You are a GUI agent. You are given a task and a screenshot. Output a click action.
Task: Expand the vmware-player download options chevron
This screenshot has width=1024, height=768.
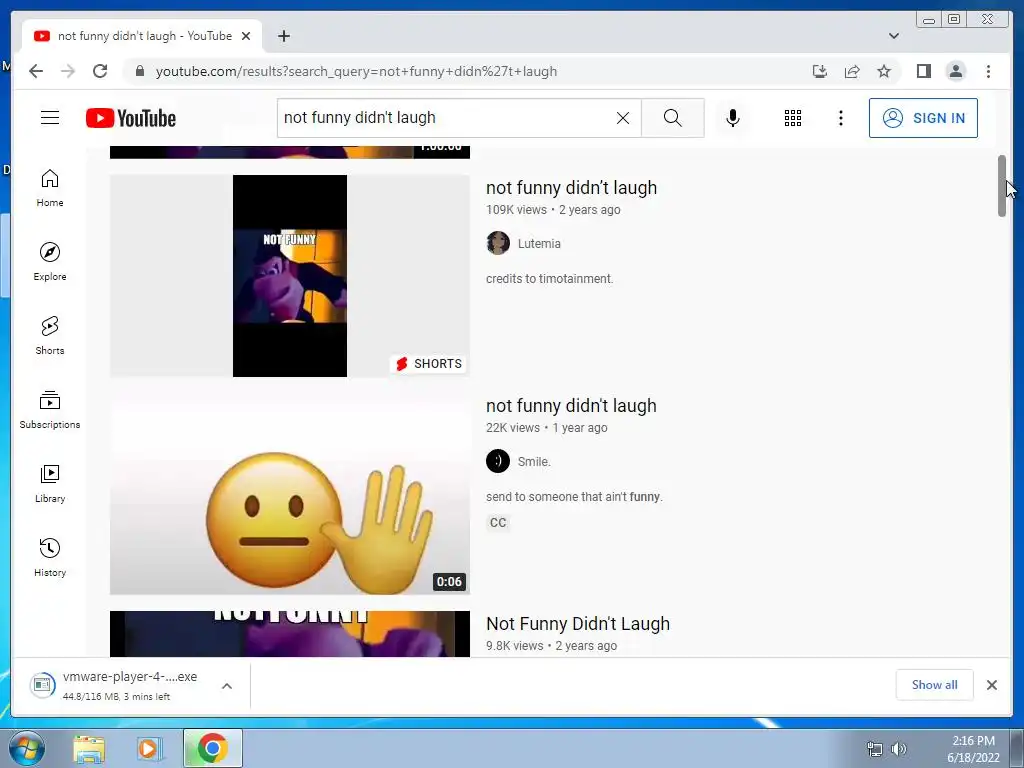(227, 686)
